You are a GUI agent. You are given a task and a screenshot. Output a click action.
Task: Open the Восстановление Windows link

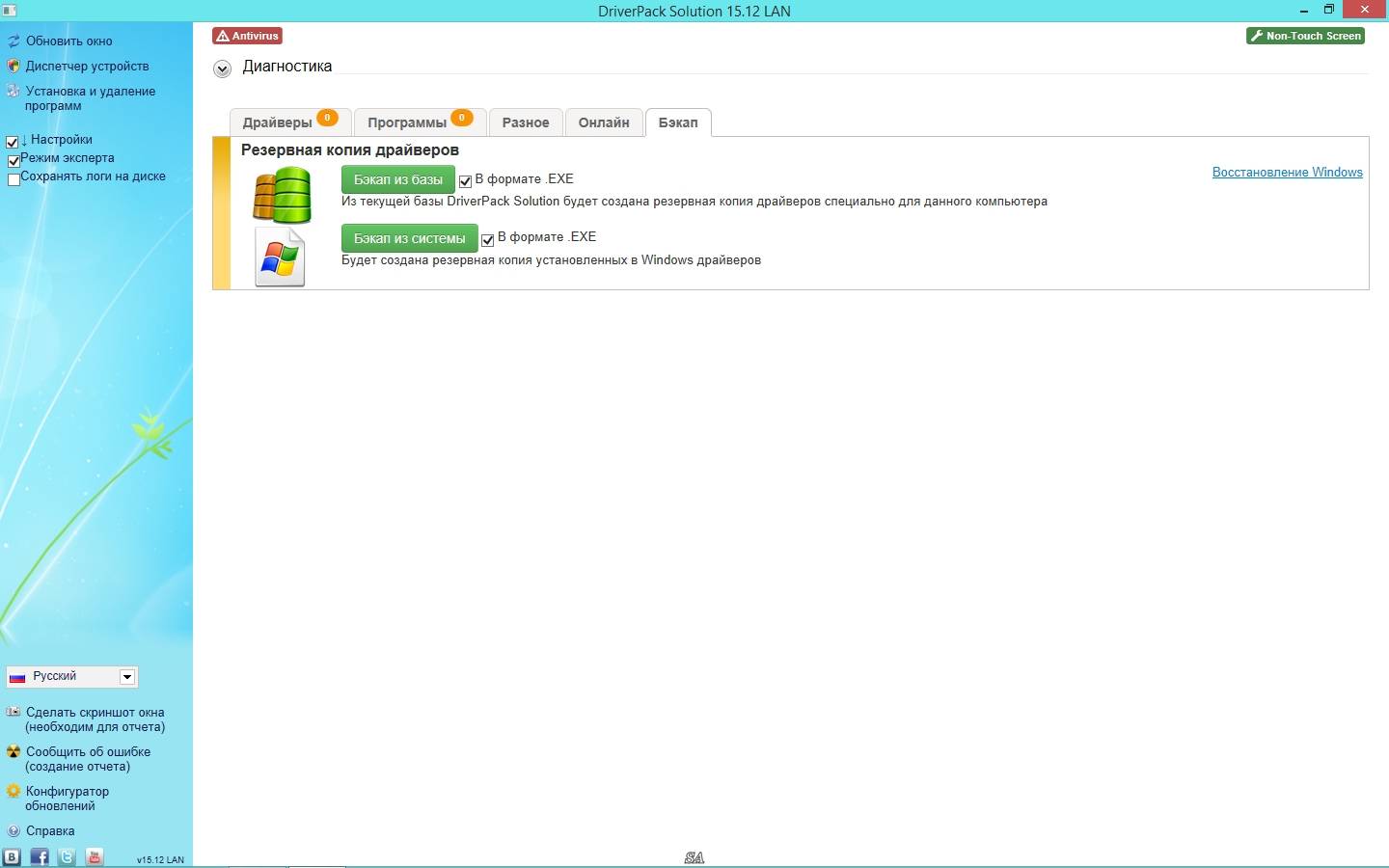coord(1288,172)
